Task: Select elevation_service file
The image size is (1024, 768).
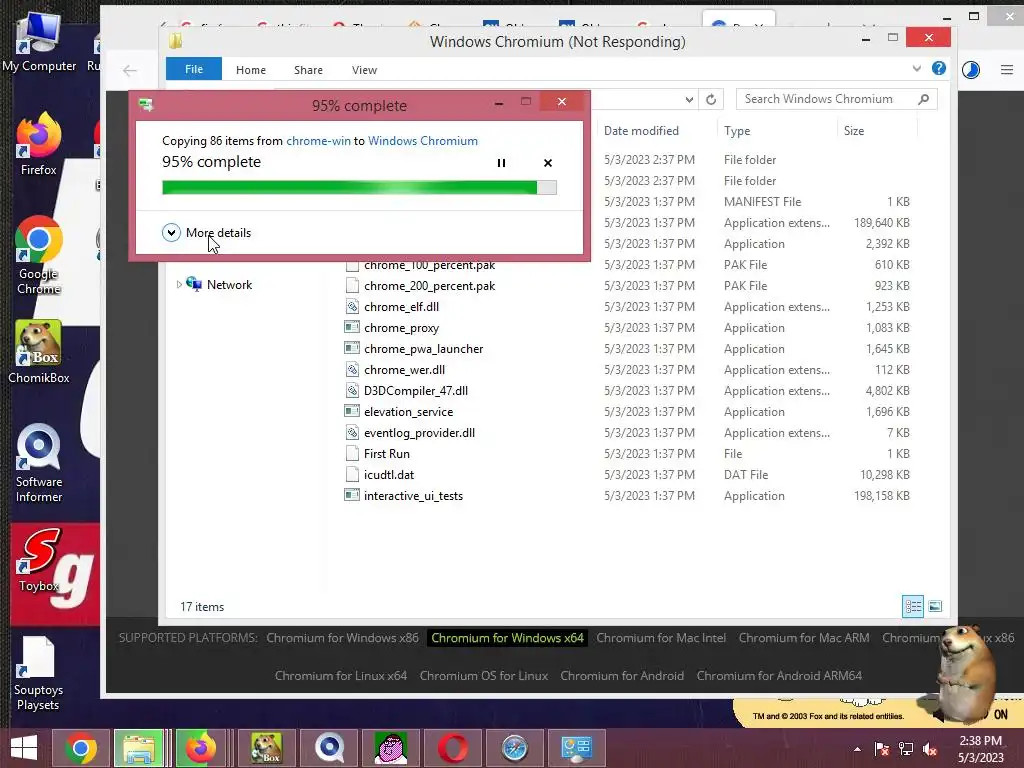Action: coord(408,411)
